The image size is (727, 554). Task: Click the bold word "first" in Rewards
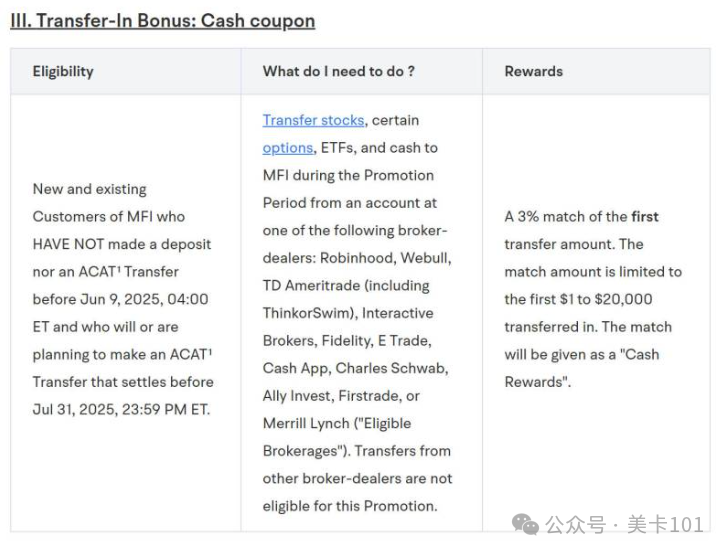tap(645, 217)
